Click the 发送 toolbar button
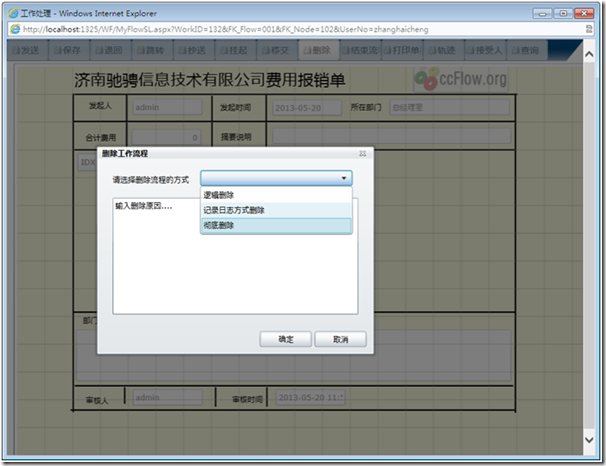Image resolution: width=606 pixels, height=466 pixels. pyautogui.click(x=27, y=50)
